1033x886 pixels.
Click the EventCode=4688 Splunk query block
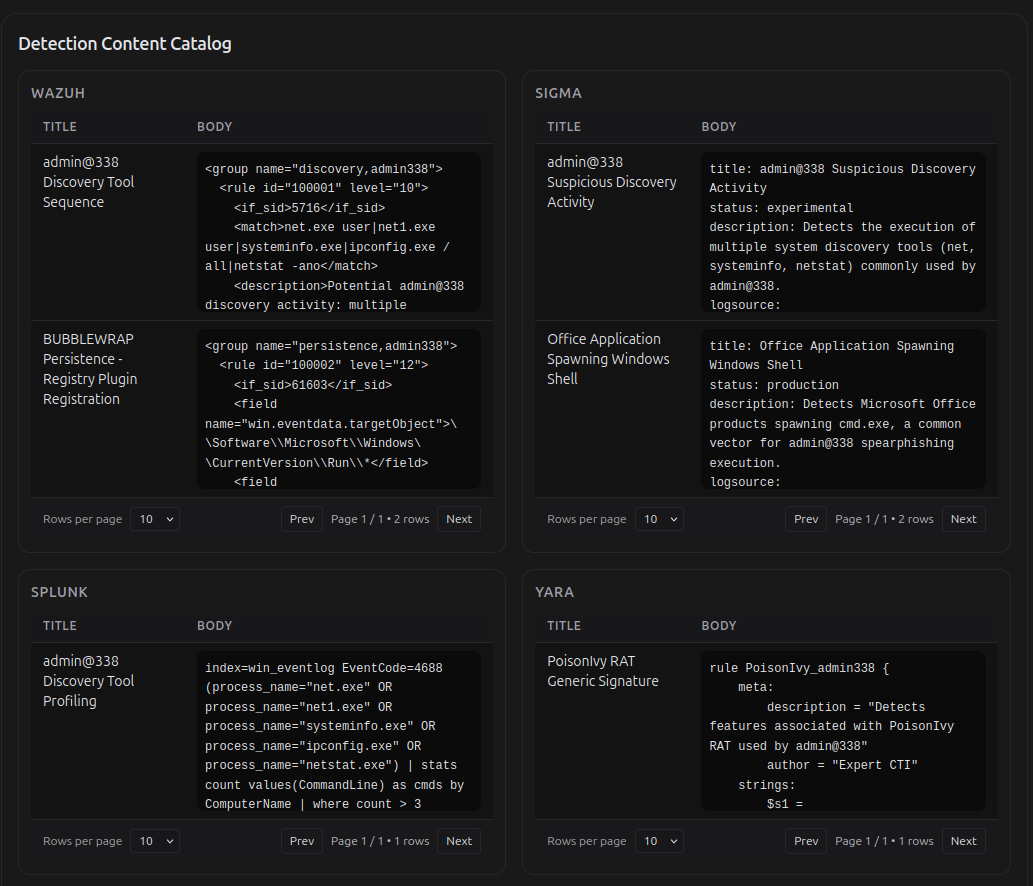[x=339, y=731]
